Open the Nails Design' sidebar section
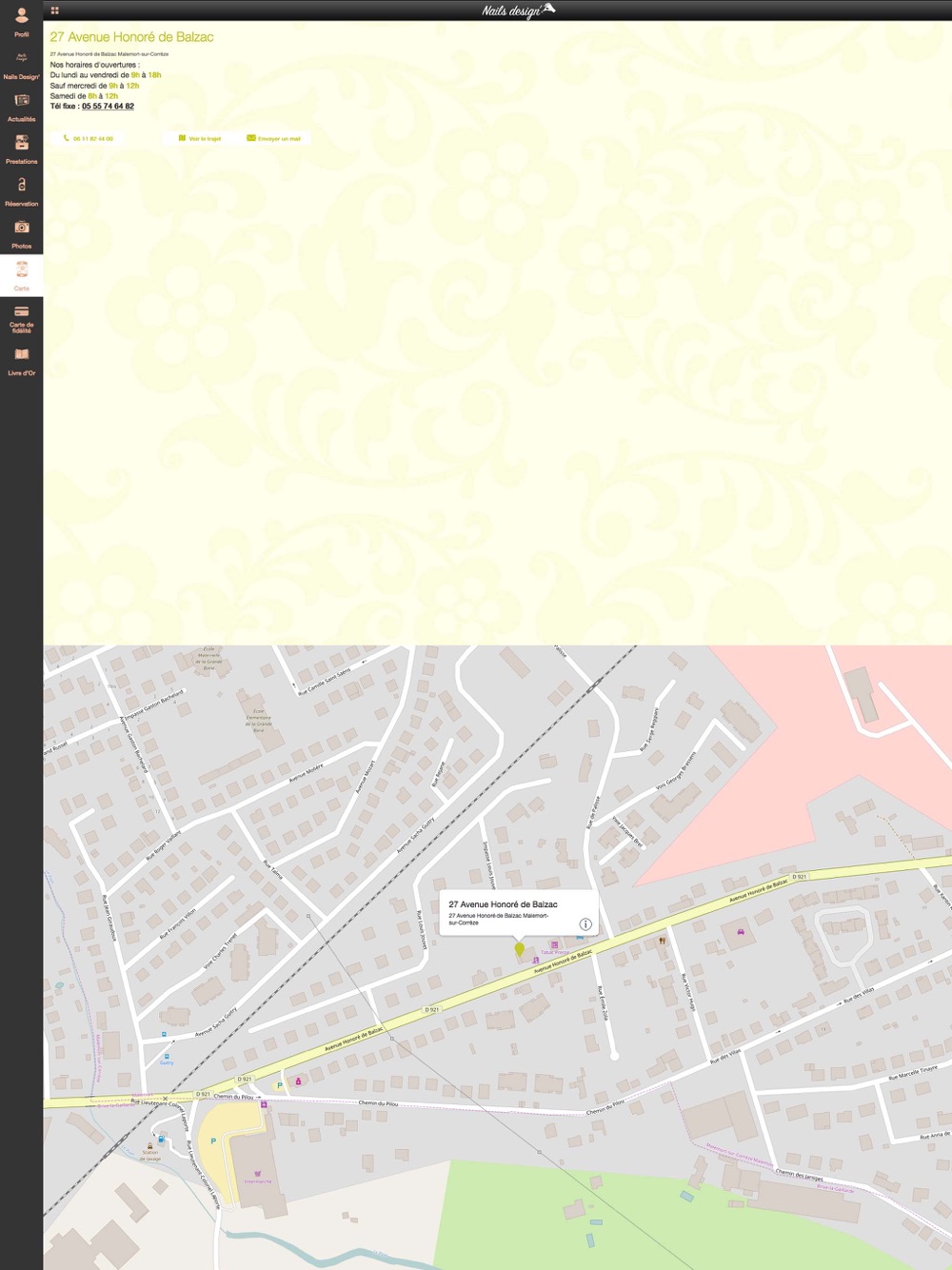This screenshot has width=952, height=1270. [x=21, y=65]
